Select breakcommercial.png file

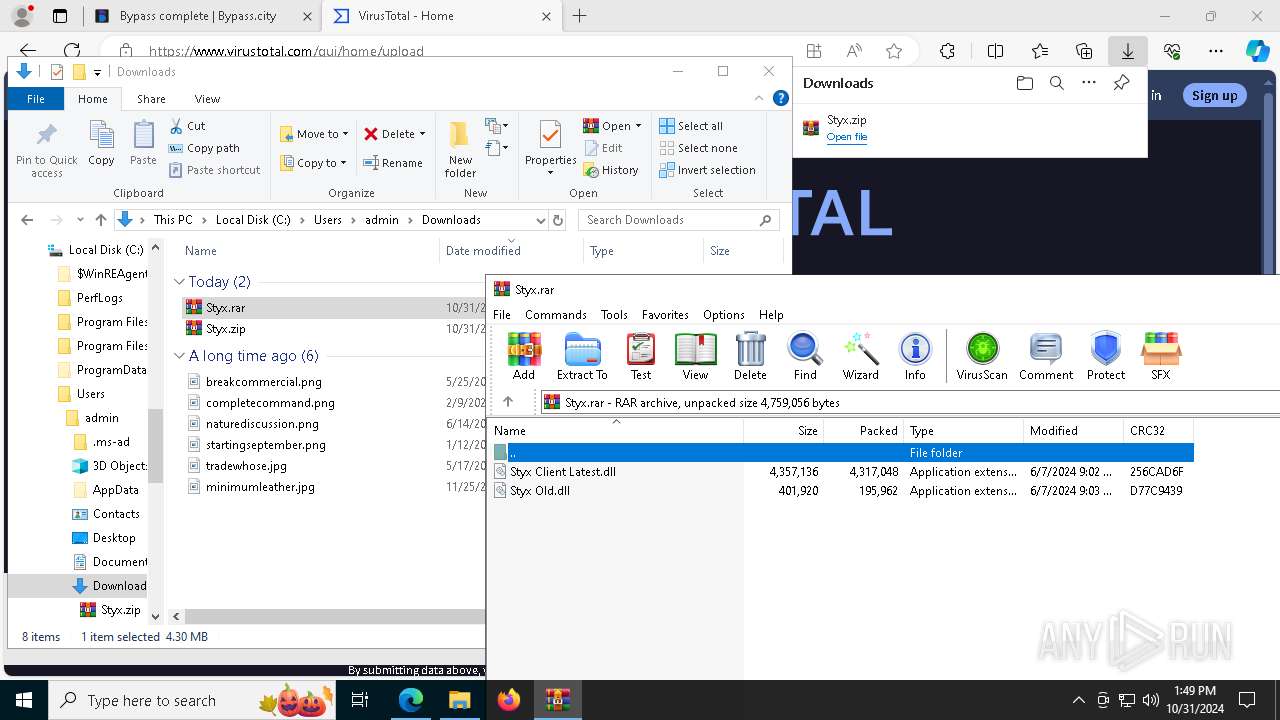point(264,382)
